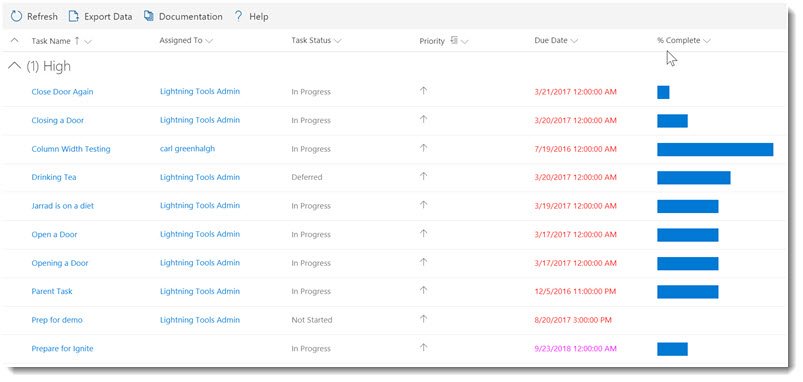Click the priority up-arrow for Drinking Tea
Viewport: 803px width, 382px height.
click(423, 177)
